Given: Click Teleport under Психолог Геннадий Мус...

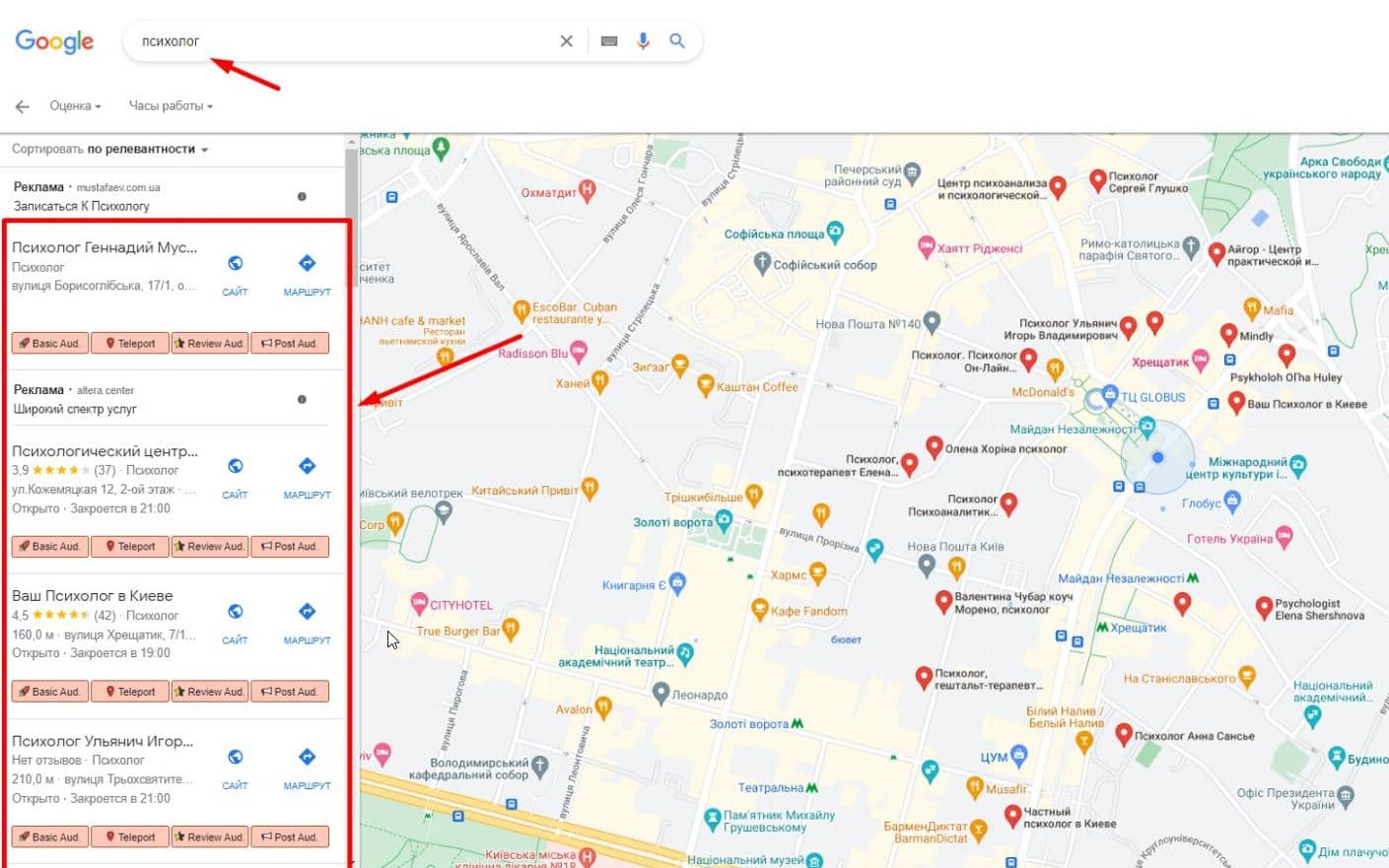Looking at the screenshot, I should [130, 344].
